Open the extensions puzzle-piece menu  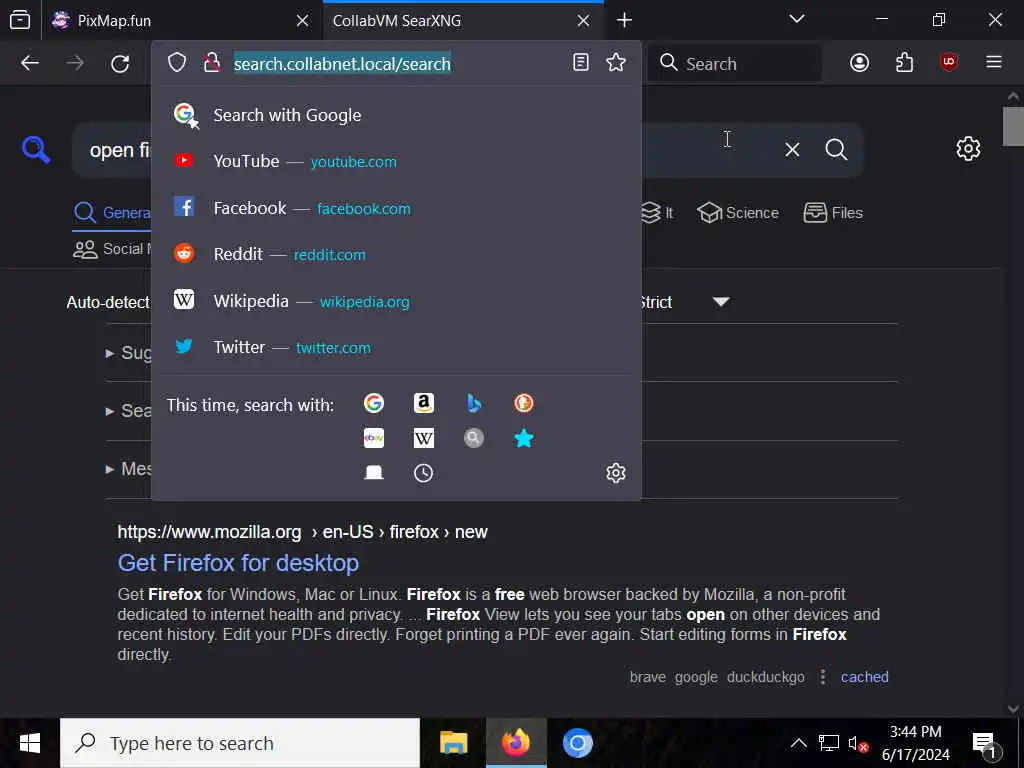coord(904,63)
